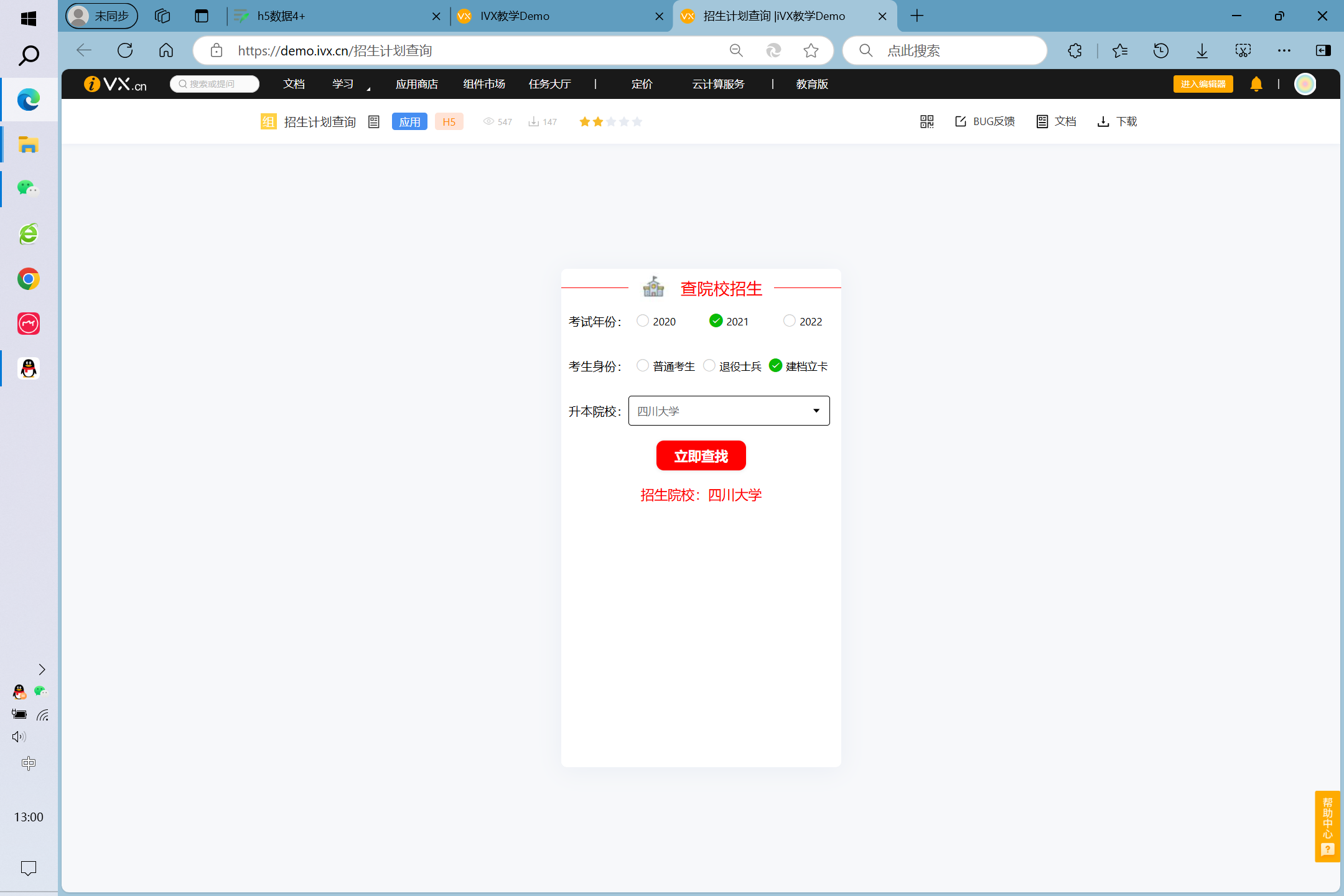This screenshot has height=896, width=1344.
Task: Open 360 browser green icon in taskbar
Action: pos(29,234)
